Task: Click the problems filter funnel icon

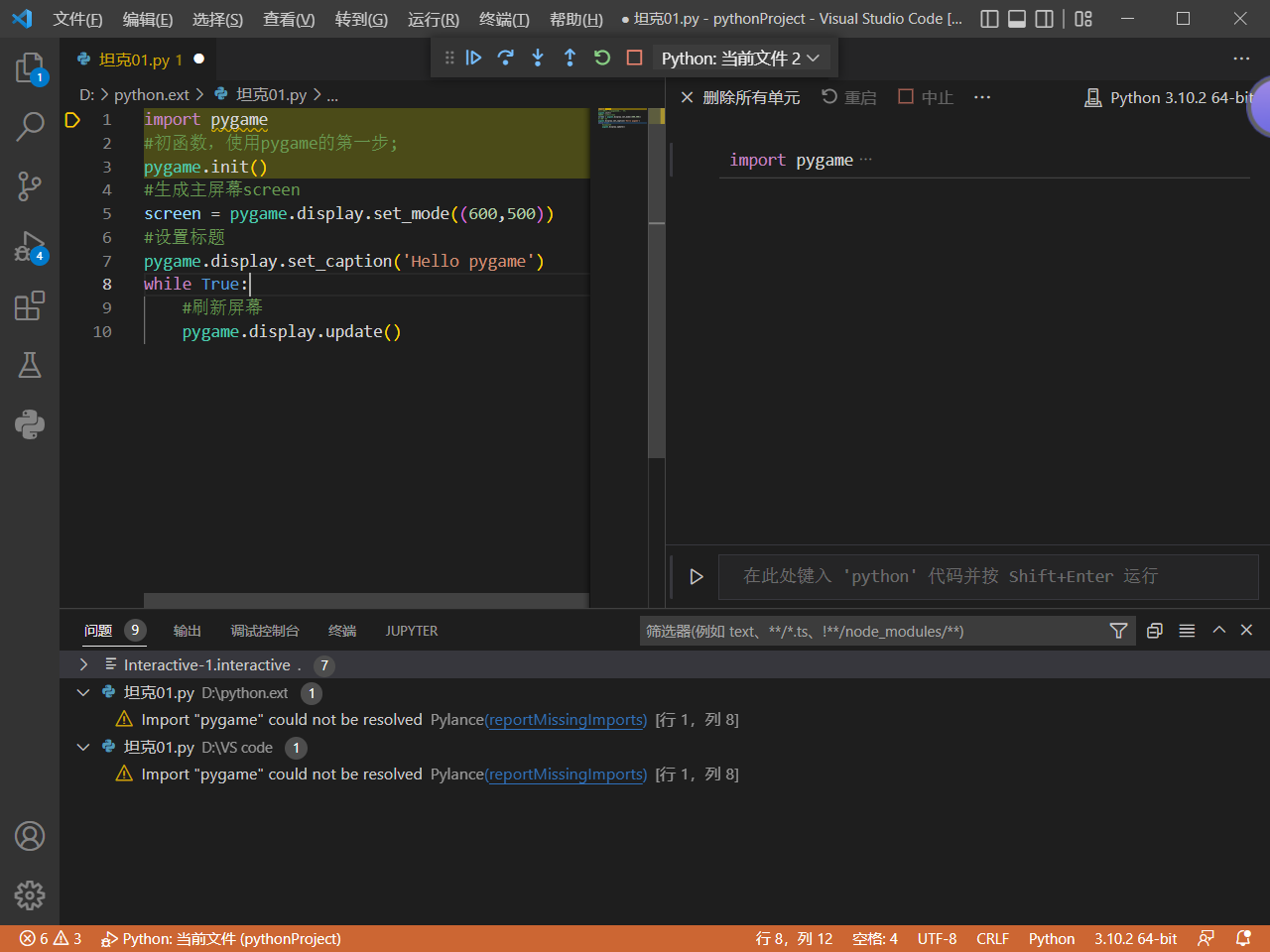Action: click(1118, 631)
